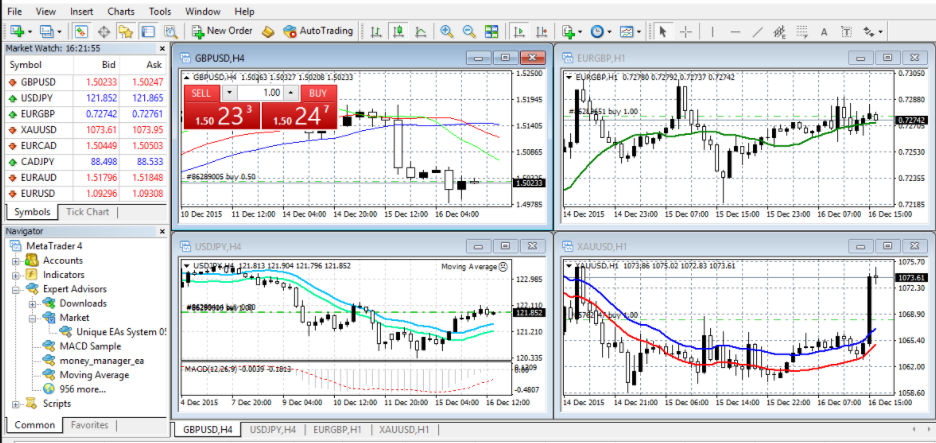This screenshot has width=936, height=443.
Task: Open the Strategy Tester icon
Action: 171,32
